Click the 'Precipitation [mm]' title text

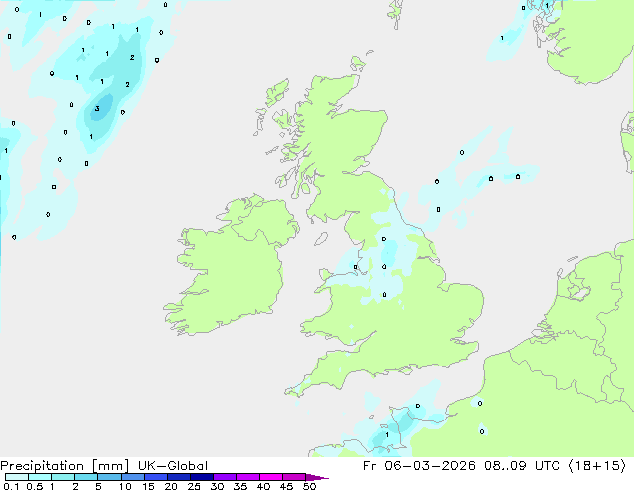[64, 466]
